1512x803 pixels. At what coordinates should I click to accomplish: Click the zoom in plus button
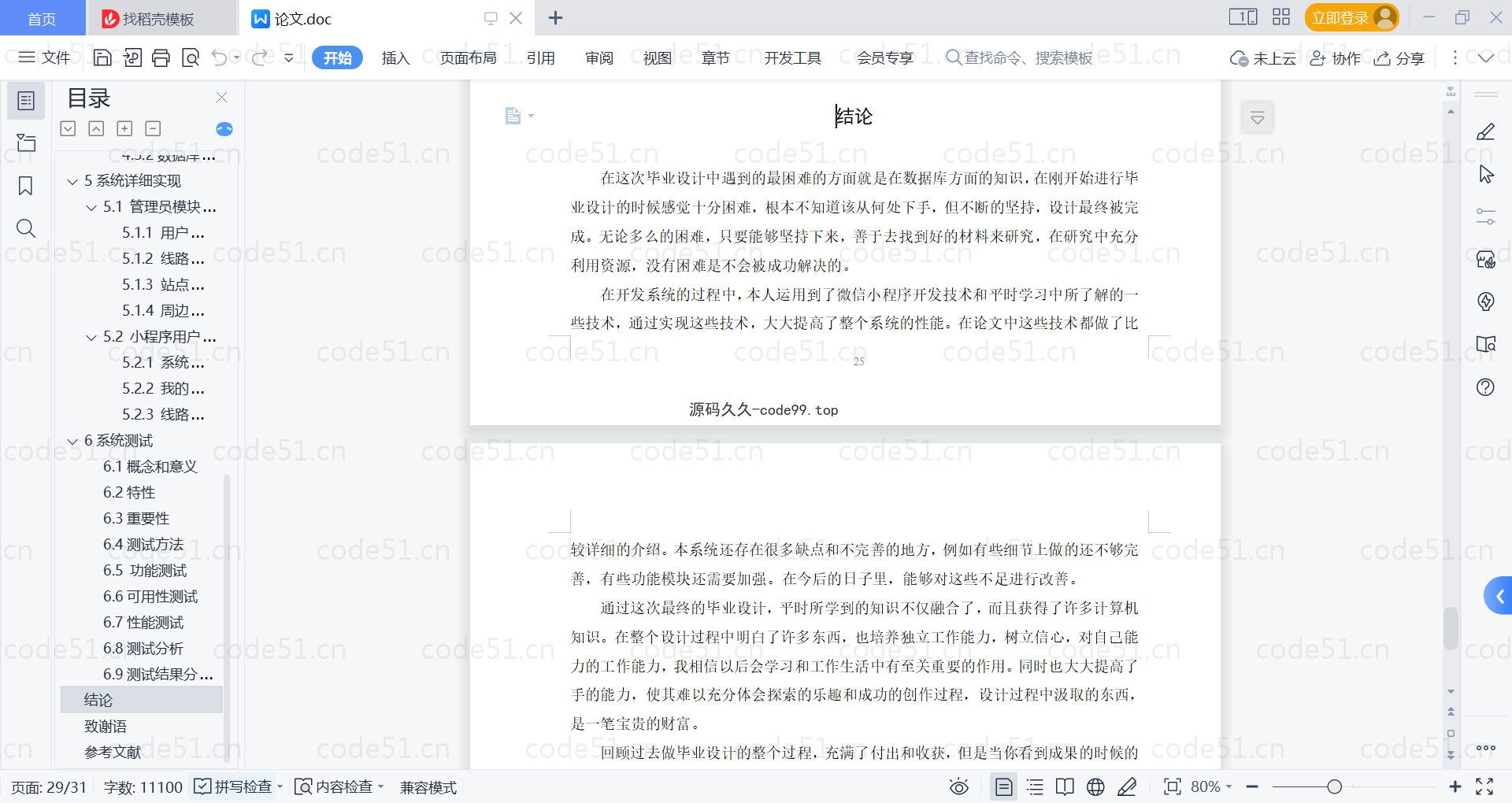pos(1455,786)
